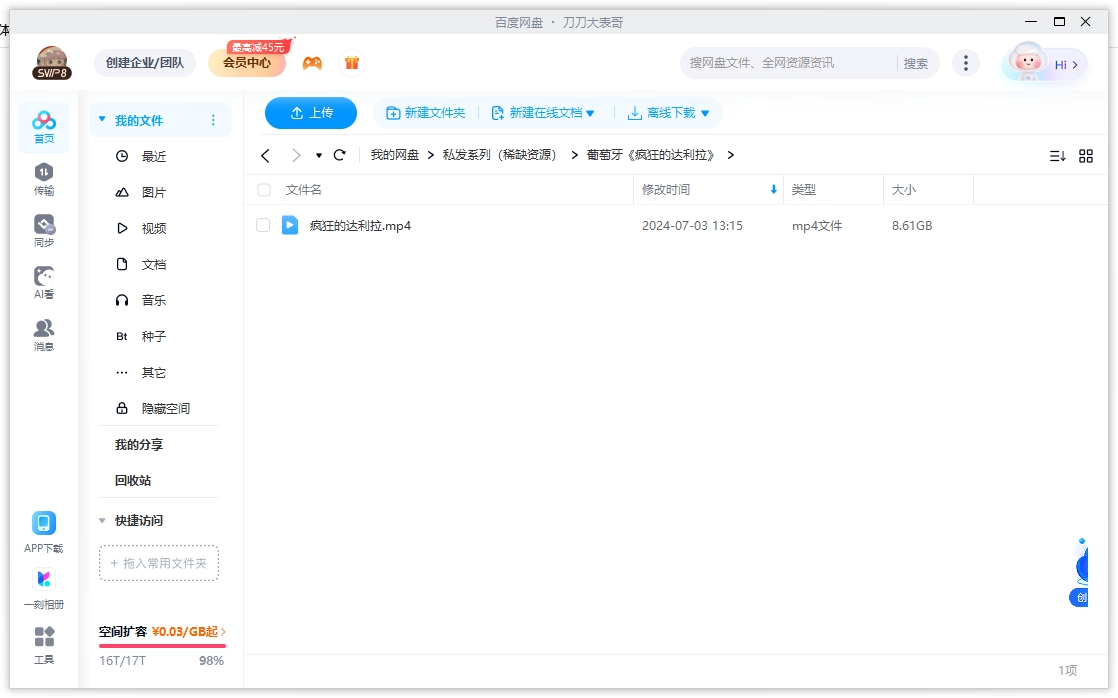Switch to grid view using the layout icon

coord(1087,155)
